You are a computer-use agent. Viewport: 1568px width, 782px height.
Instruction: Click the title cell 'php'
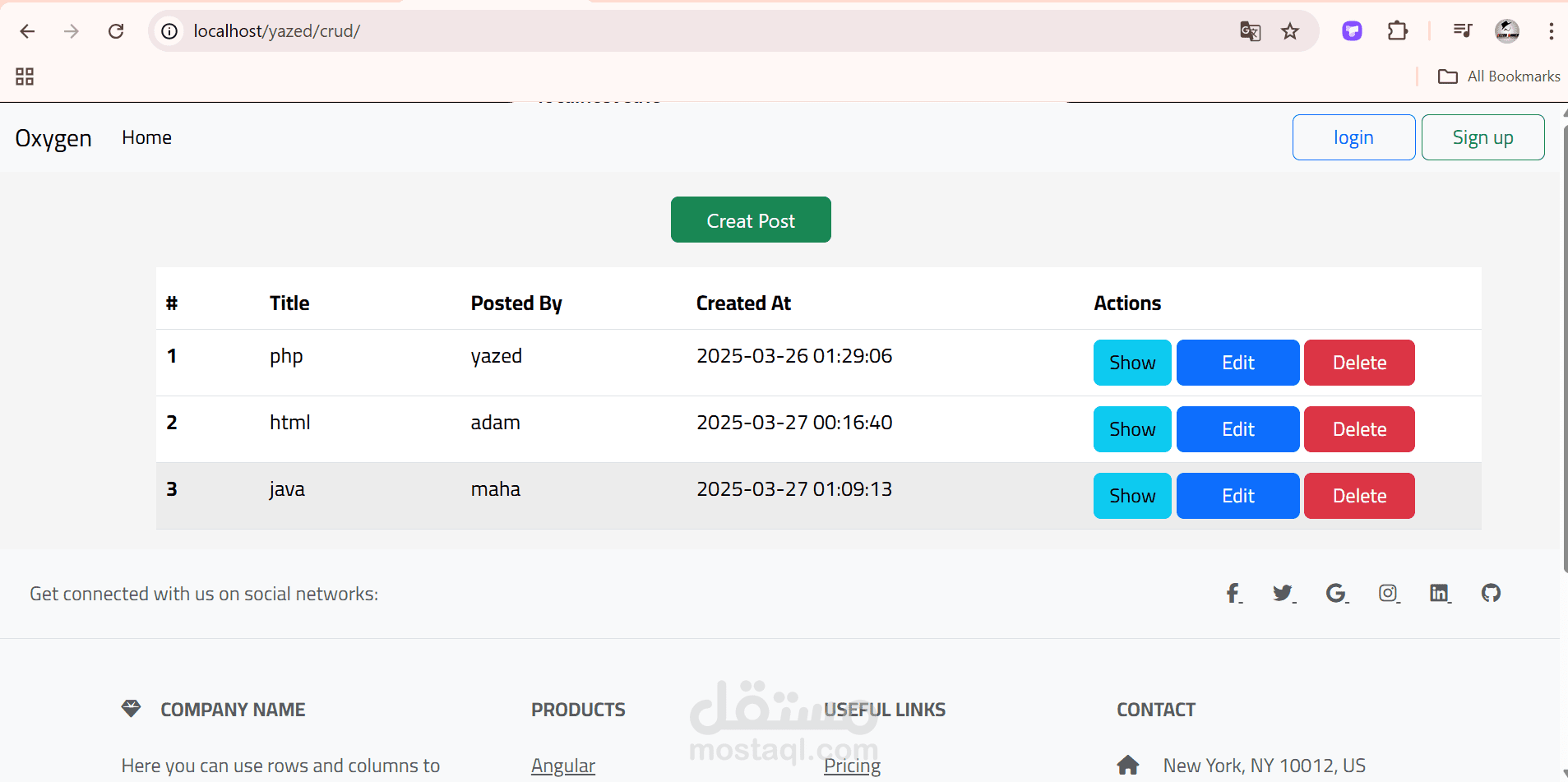click(286, 357)
